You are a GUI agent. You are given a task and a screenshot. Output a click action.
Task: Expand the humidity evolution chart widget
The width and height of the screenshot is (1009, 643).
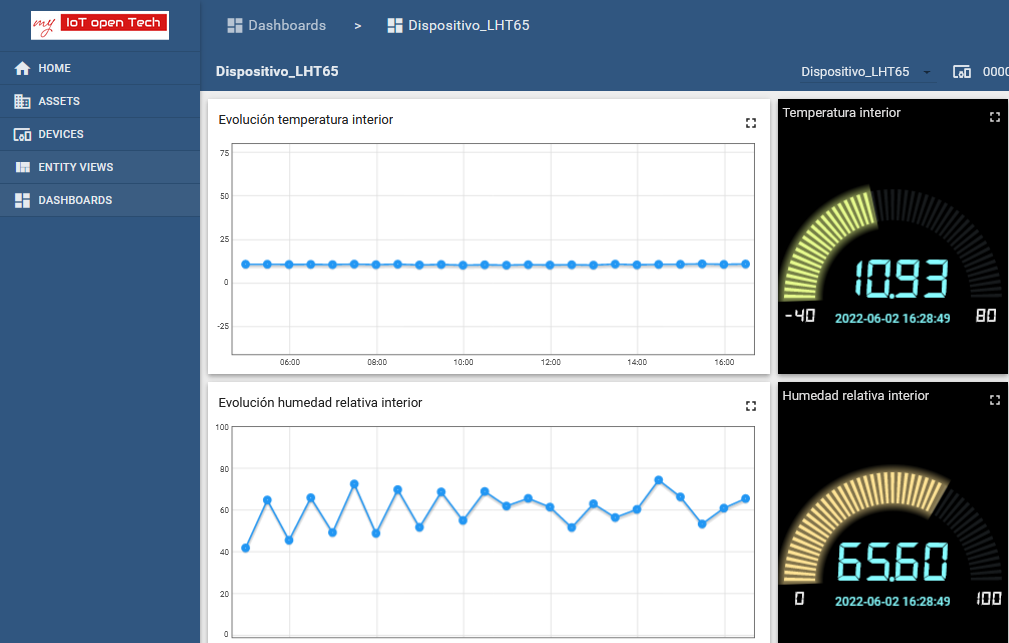click(751, 405)
